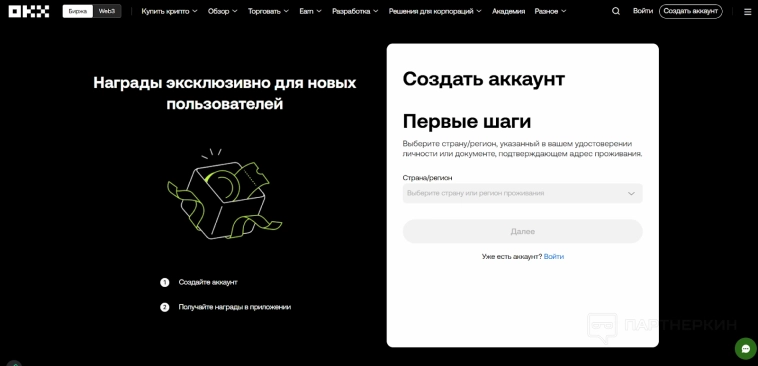Click the OKX logo
Viewport: 758px width, 366px height.
tap(29, 11)
